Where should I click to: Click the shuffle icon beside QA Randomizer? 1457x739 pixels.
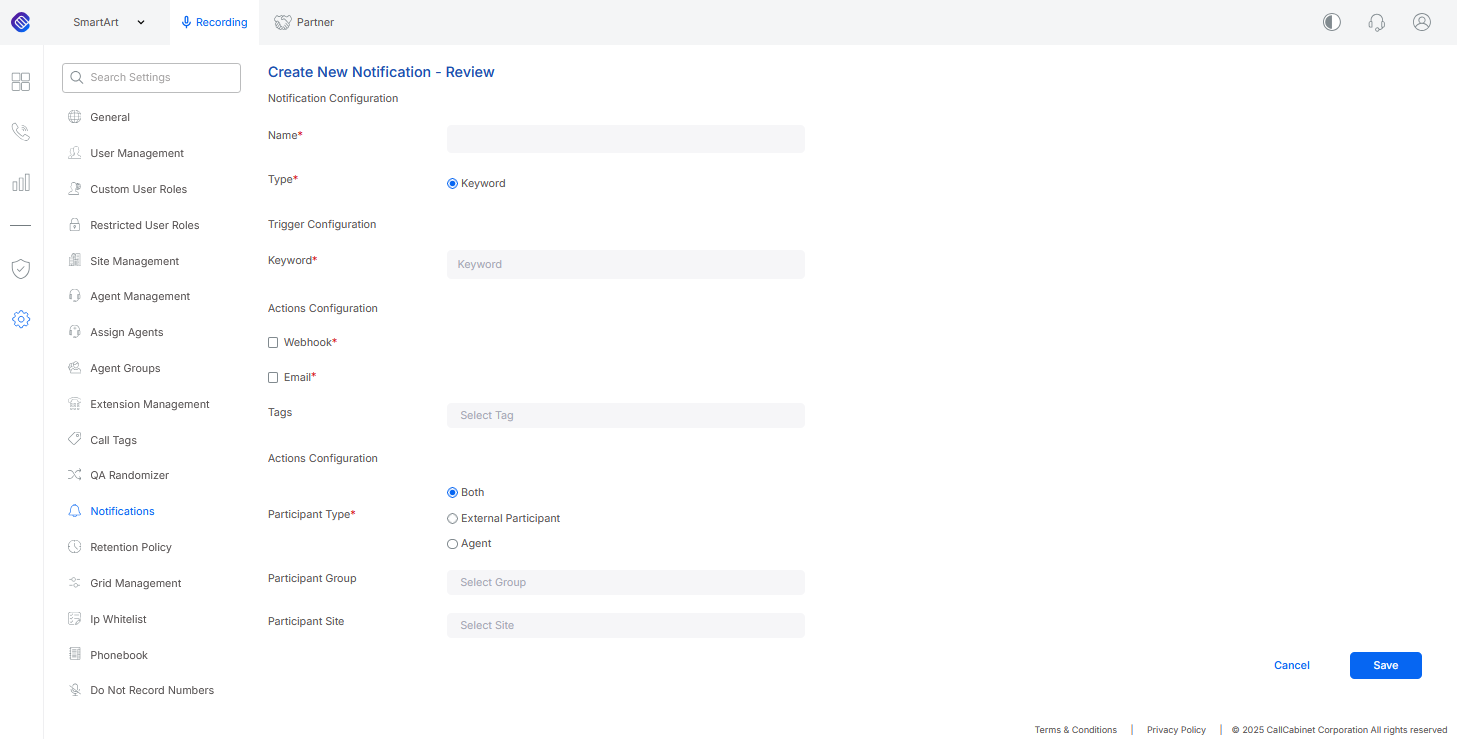[x=75, y=475]
